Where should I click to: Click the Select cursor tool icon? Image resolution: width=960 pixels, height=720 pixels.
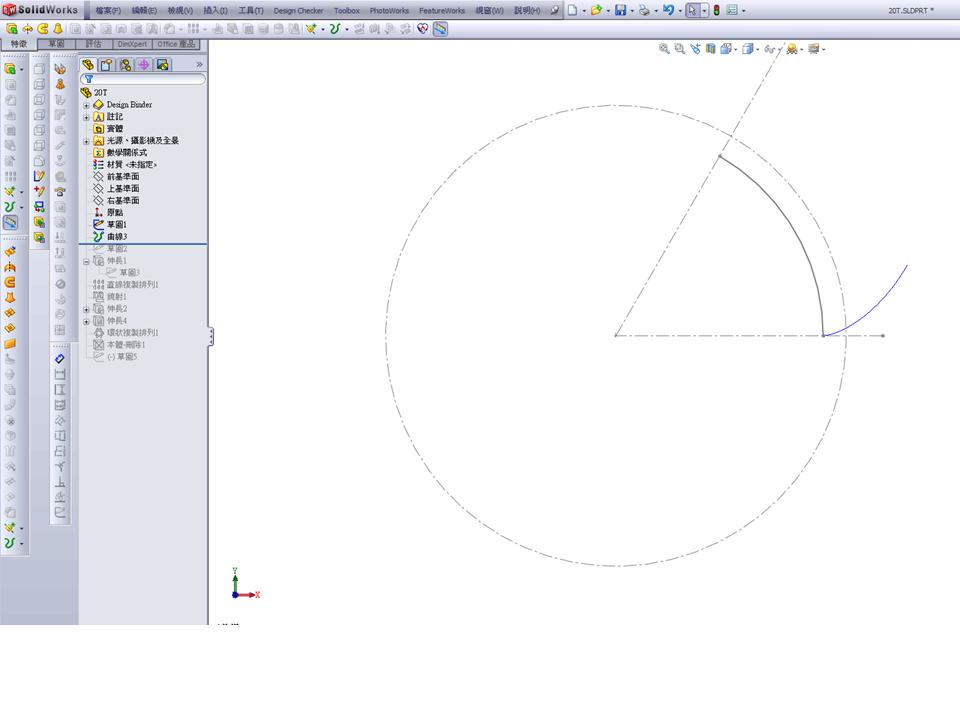(x=692, y=10)
